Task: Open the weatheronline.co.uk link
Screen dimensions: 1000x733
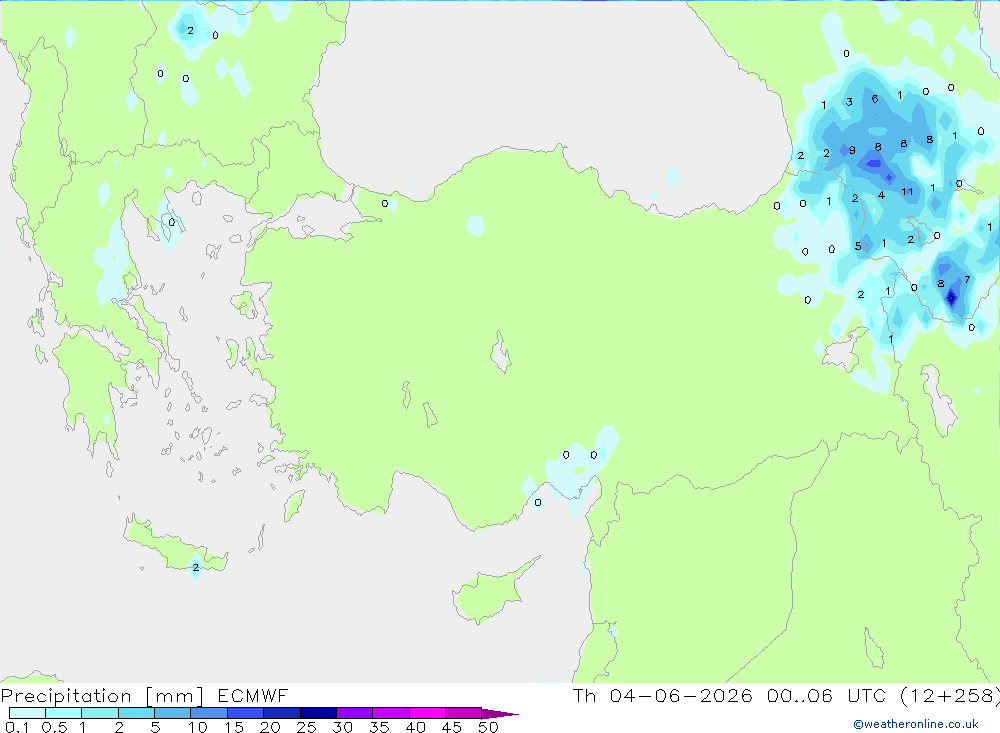Action: coord(916,724)
